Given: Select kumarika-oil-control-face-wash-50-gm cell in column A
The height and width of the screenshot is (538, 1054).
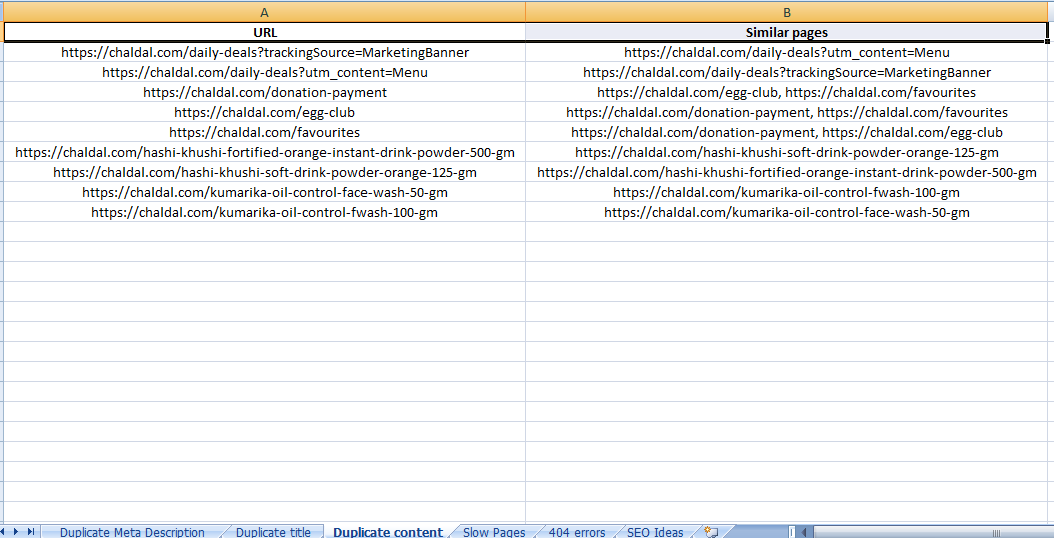Looking at the screenshot, I should point(265,192).
